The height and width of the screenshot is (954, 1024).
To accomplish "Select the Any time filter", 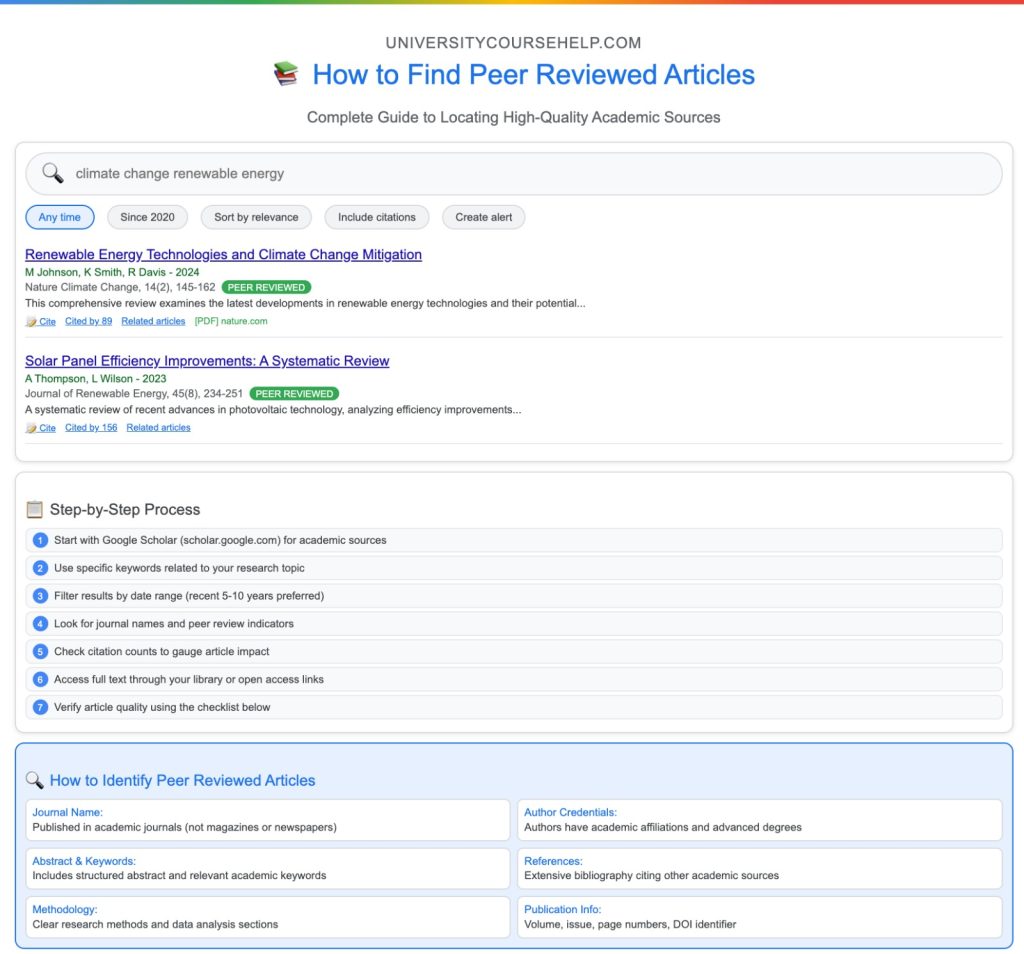I will pyautogui.click(x=59, y=217).
